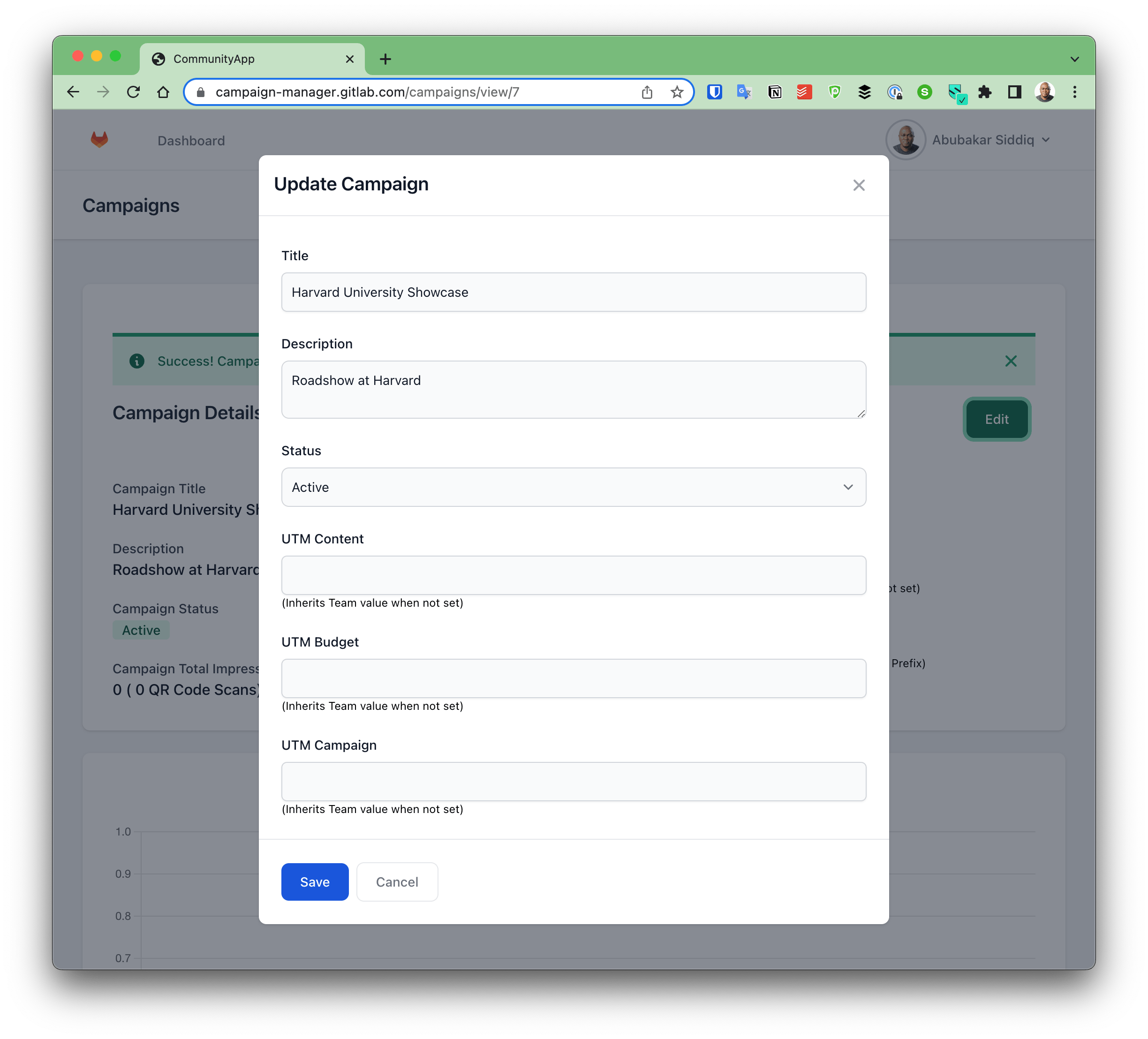Open a new browser tab

[385, 59]
